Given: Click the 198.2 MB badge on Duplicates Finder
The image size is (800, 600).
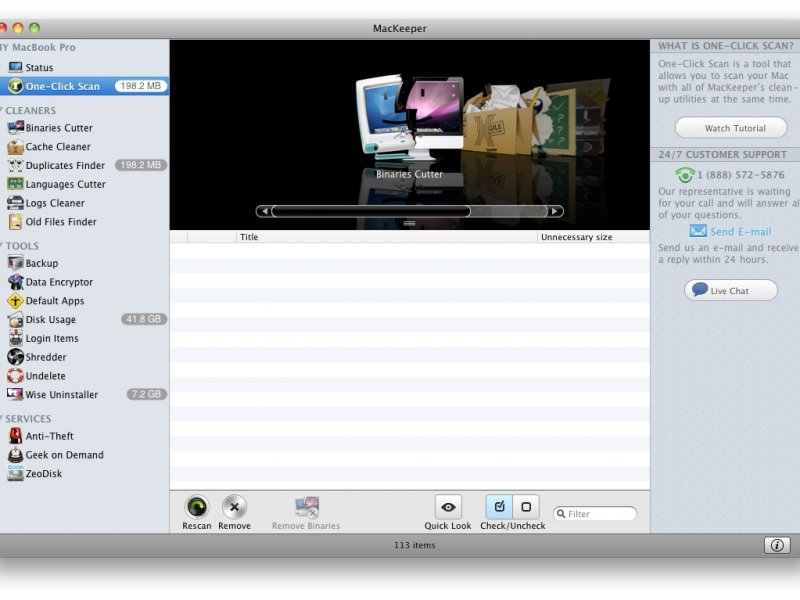Looking at the screenshot, I should [x=141, y=165].
